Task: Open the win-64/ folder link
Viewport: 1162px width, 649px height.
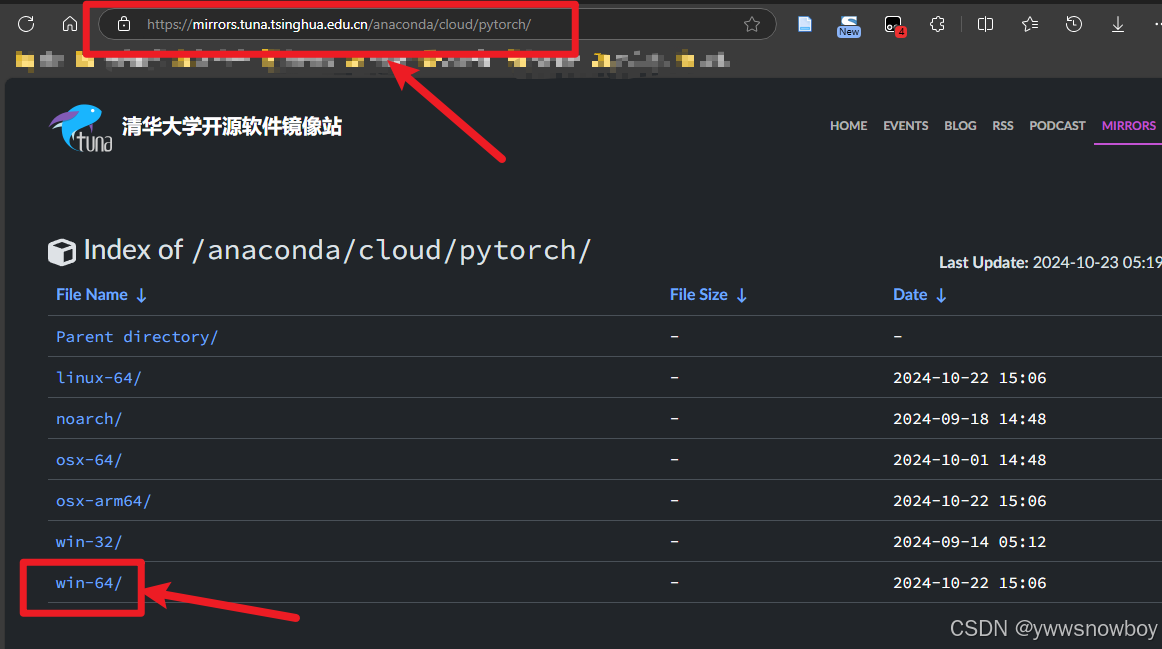Action: (x=89, y=583)
